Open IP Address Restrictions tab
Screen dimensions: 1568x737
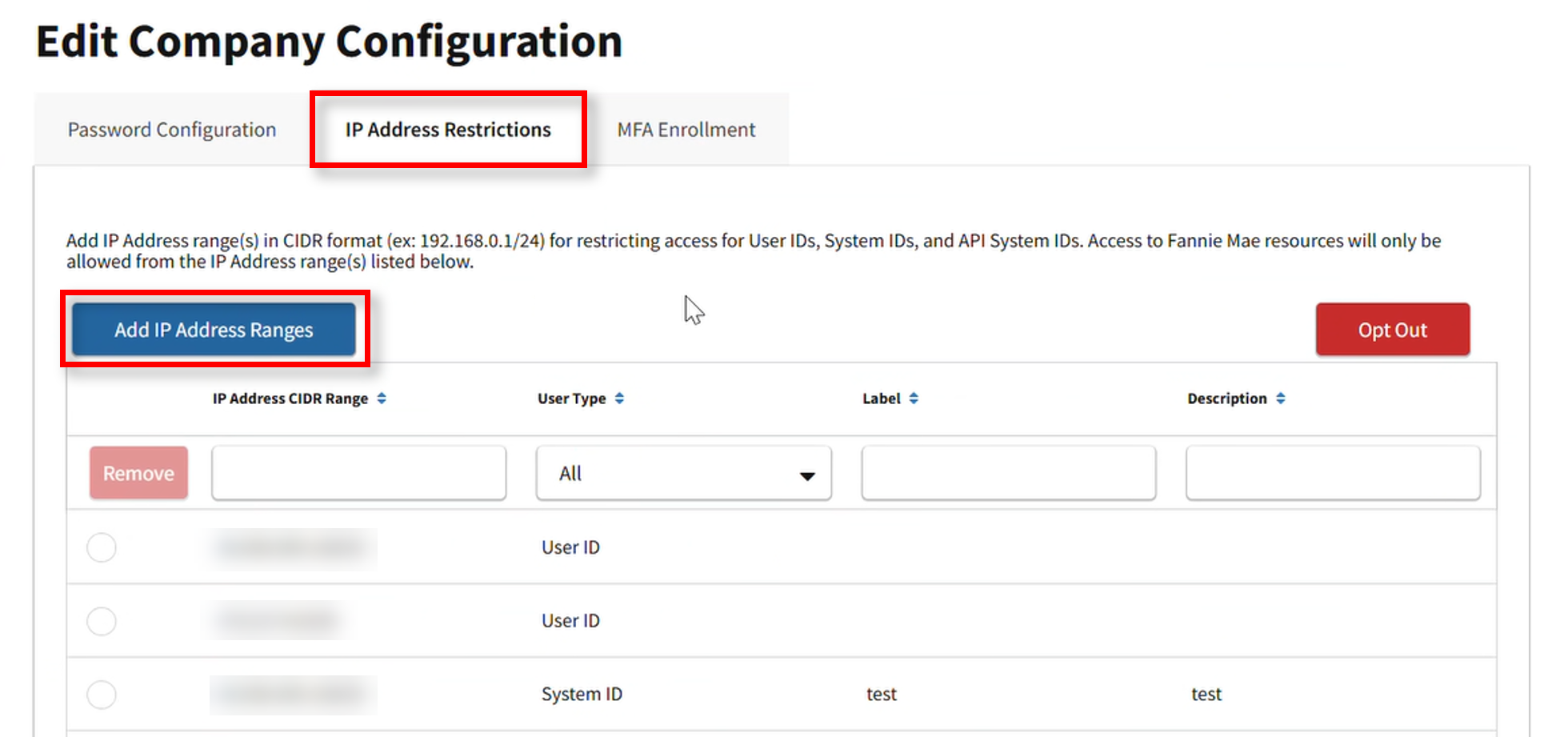pos(448,130)
